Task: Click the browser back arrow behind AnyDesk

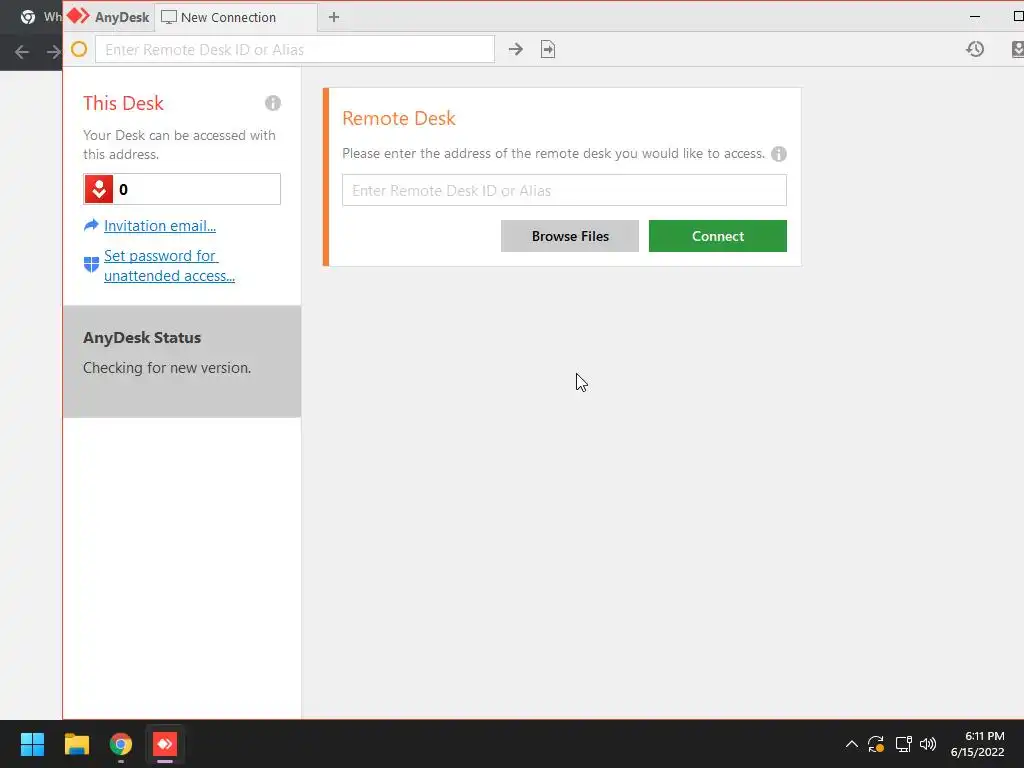Action: 22,52
